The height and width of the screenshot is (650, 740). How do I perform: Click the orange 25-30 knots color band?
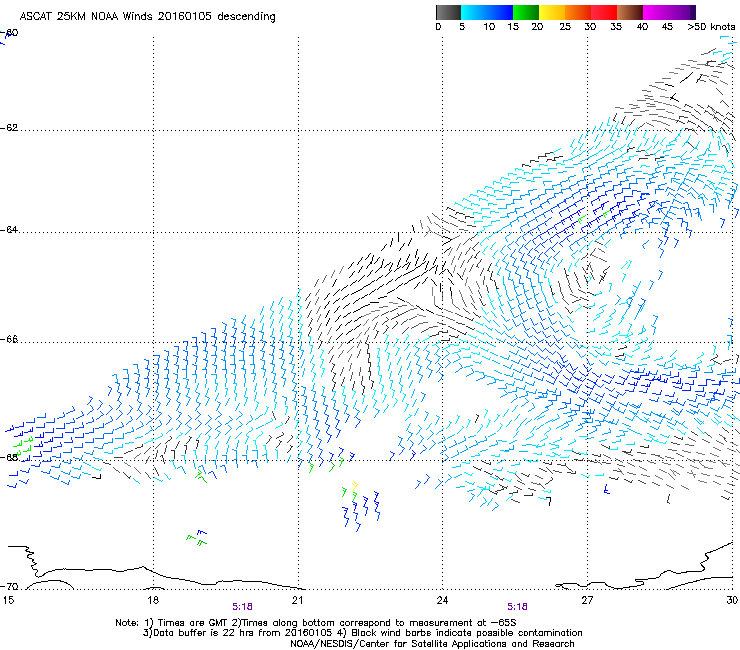pyautogui.click(x=578, y=12)
